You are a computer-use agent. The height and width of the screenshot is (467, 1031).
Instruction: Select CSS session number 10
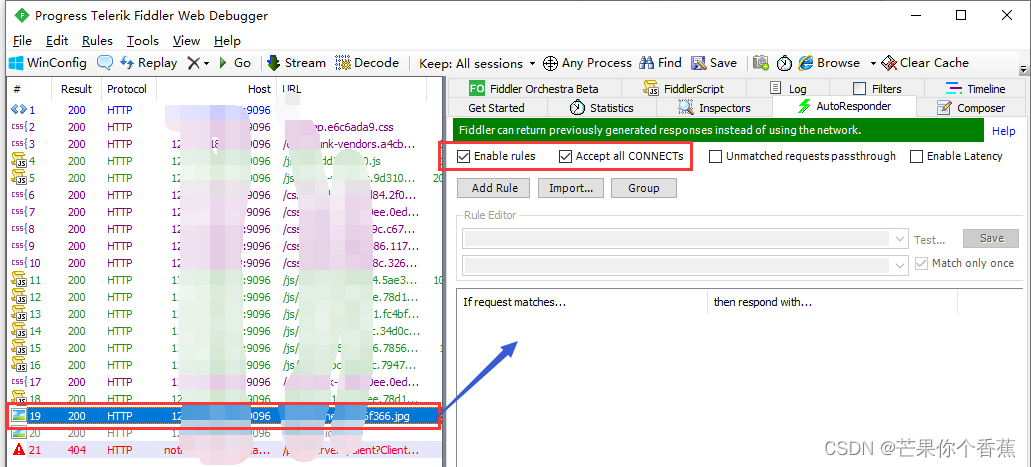click(x=224, y=263)
